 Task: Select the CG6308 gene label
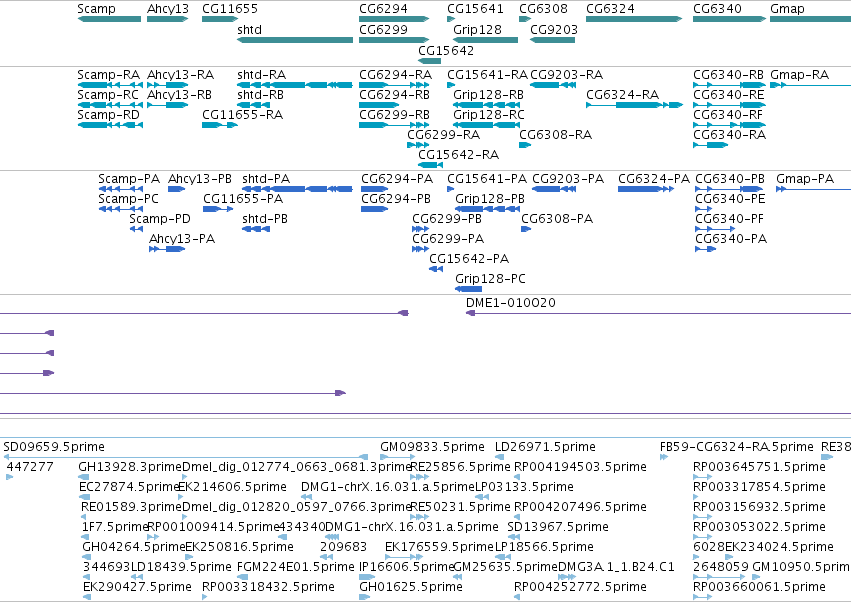point(543,9)
